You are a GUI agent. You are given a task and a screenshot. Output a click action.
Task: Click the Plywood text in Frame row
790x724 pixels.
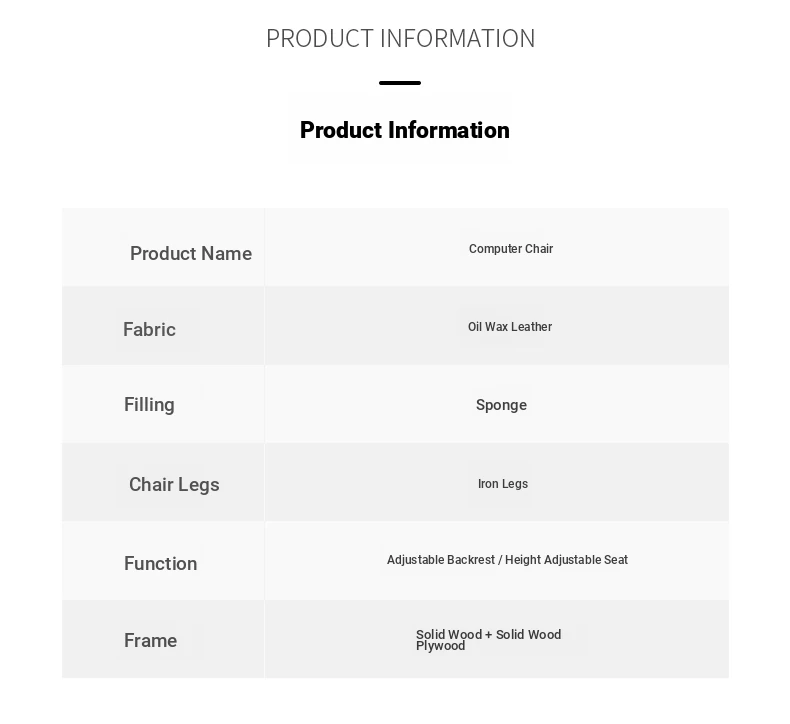pos(440,646)
